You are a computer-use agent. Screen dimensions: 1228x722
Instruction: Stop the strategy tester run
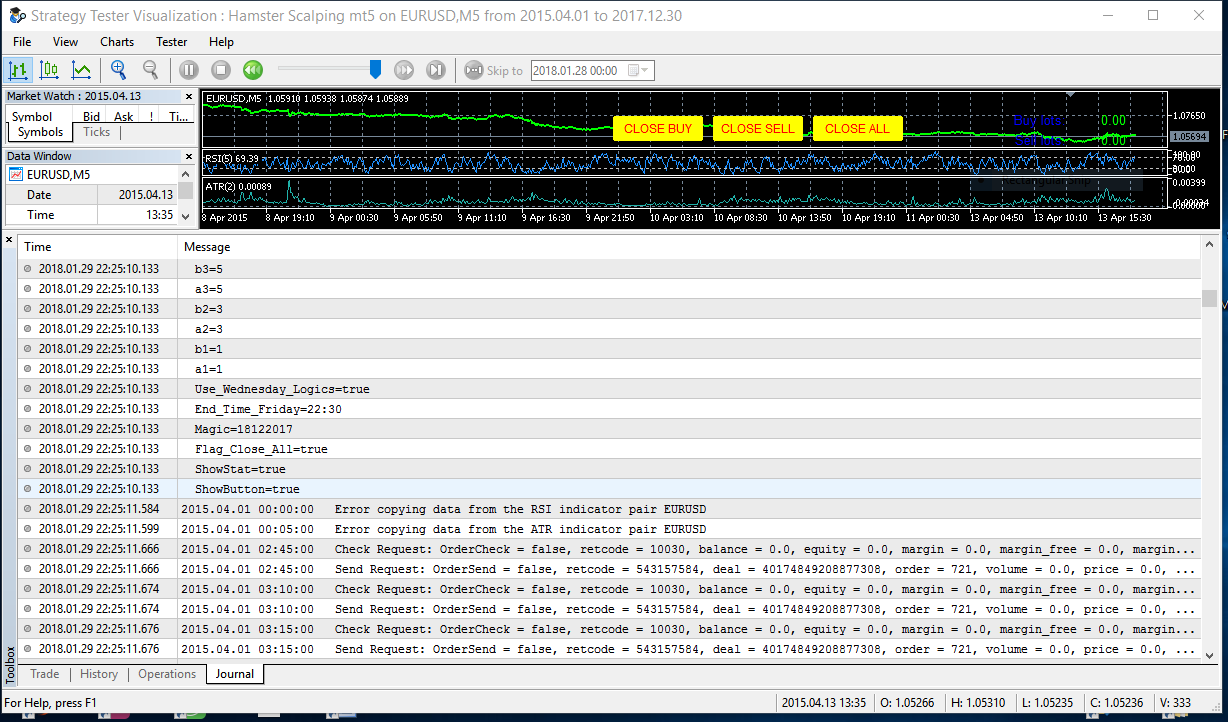[x=221, y=70]
